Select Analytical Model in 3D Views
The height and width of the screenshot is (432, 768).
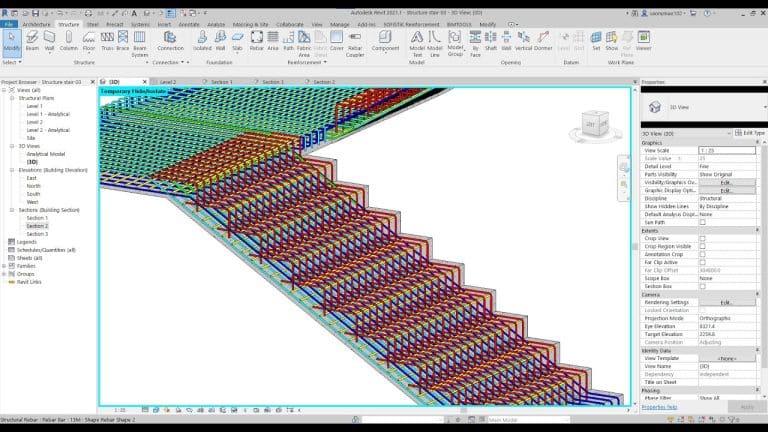coord(46,154)
